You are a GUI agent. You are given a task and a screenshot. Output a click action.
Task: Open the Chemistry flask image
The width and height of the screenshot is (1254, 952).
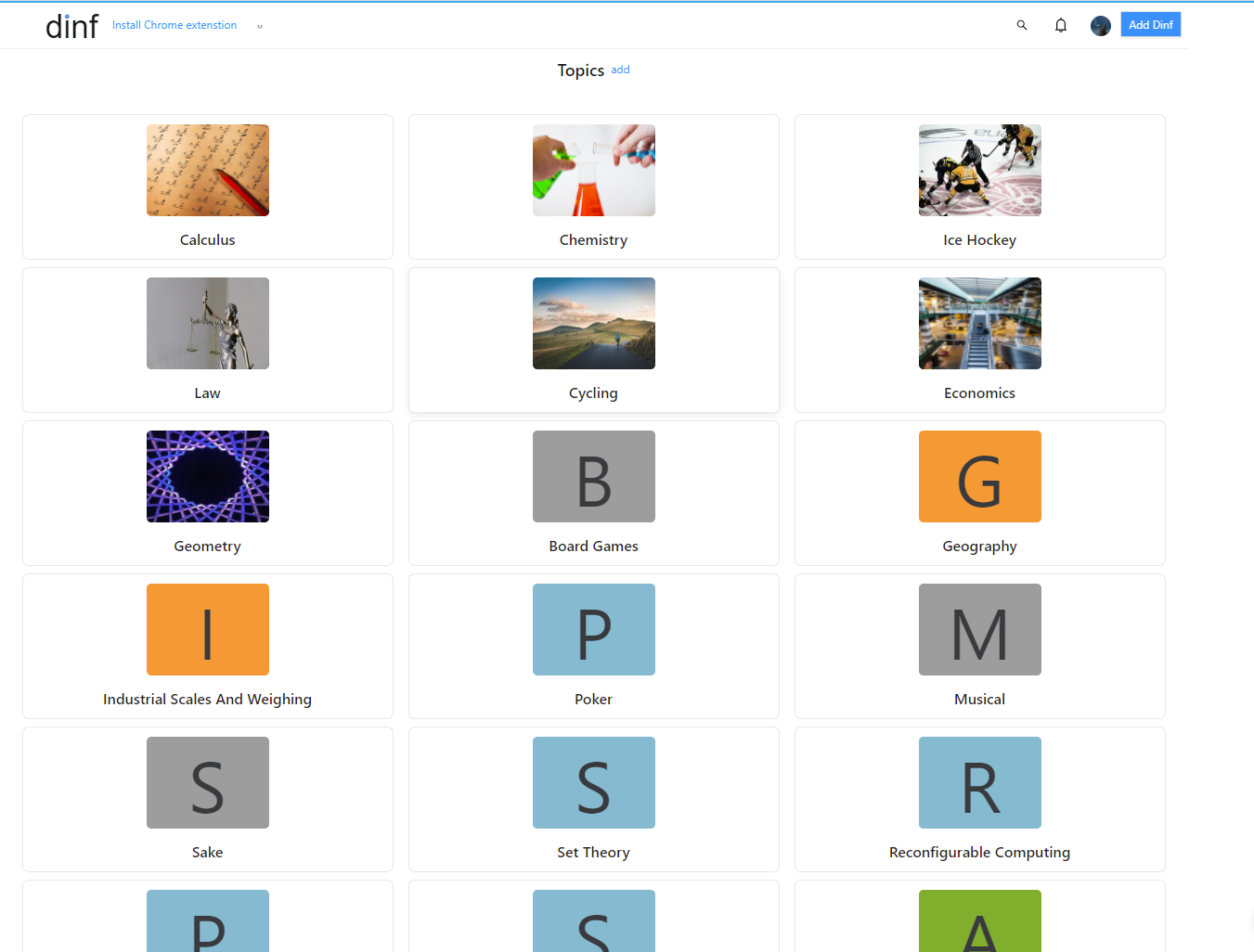click(x=594, y=171)
